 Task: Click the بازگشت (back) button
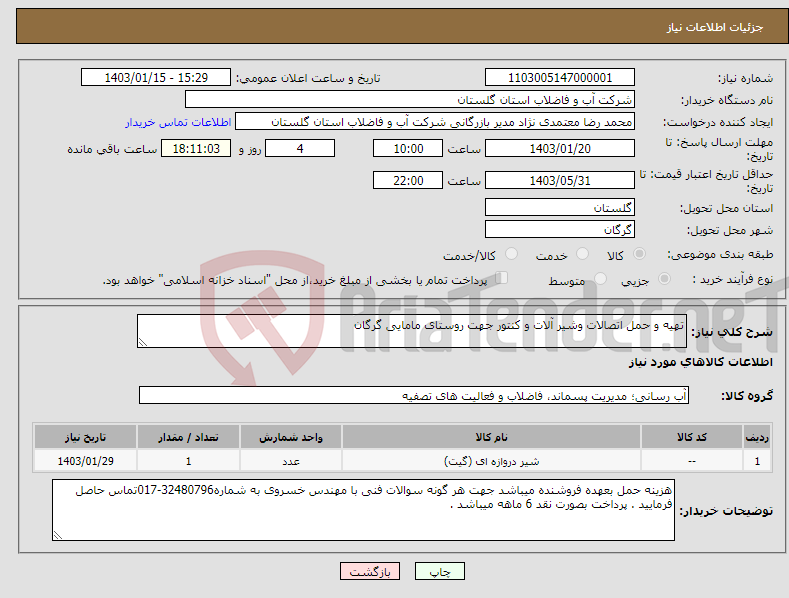370,571
